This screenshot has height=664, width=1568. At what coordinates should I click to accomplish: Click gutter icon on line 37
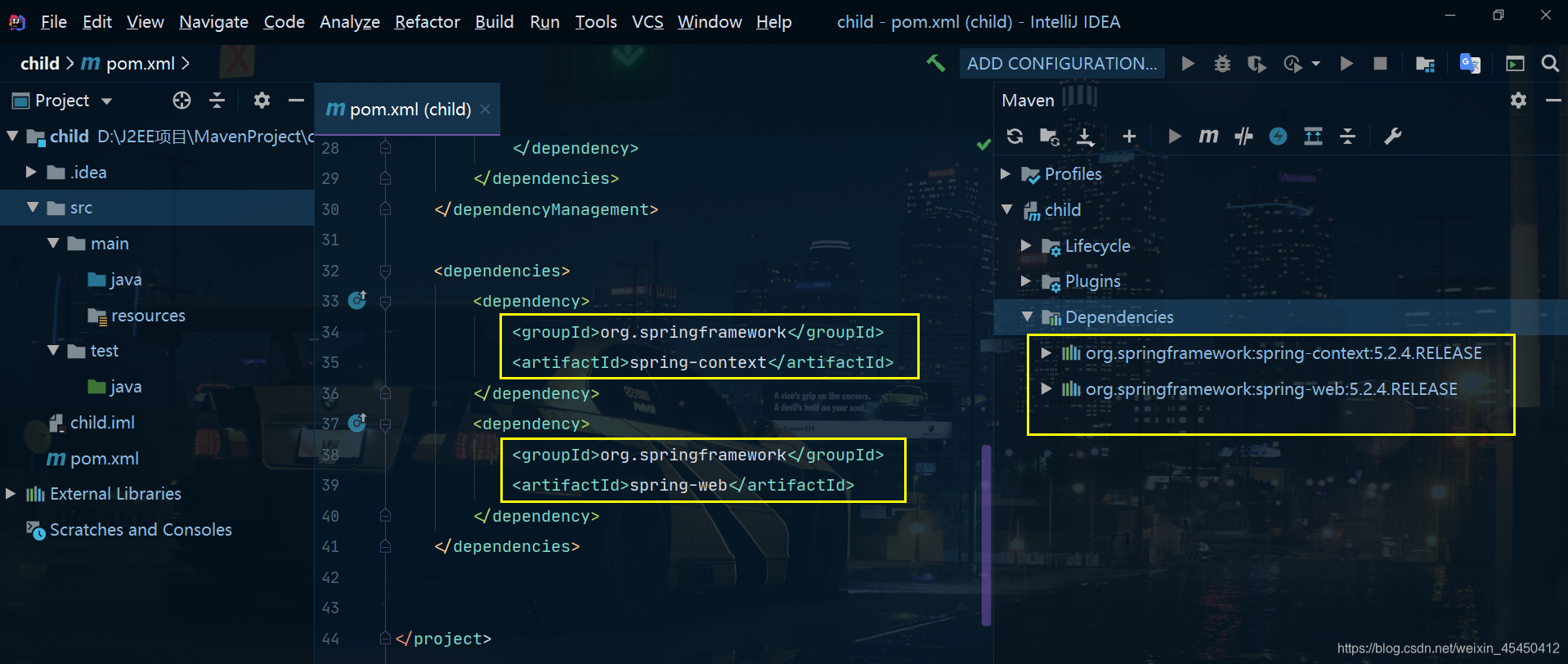pyautogui.click(x=357, y=423)
